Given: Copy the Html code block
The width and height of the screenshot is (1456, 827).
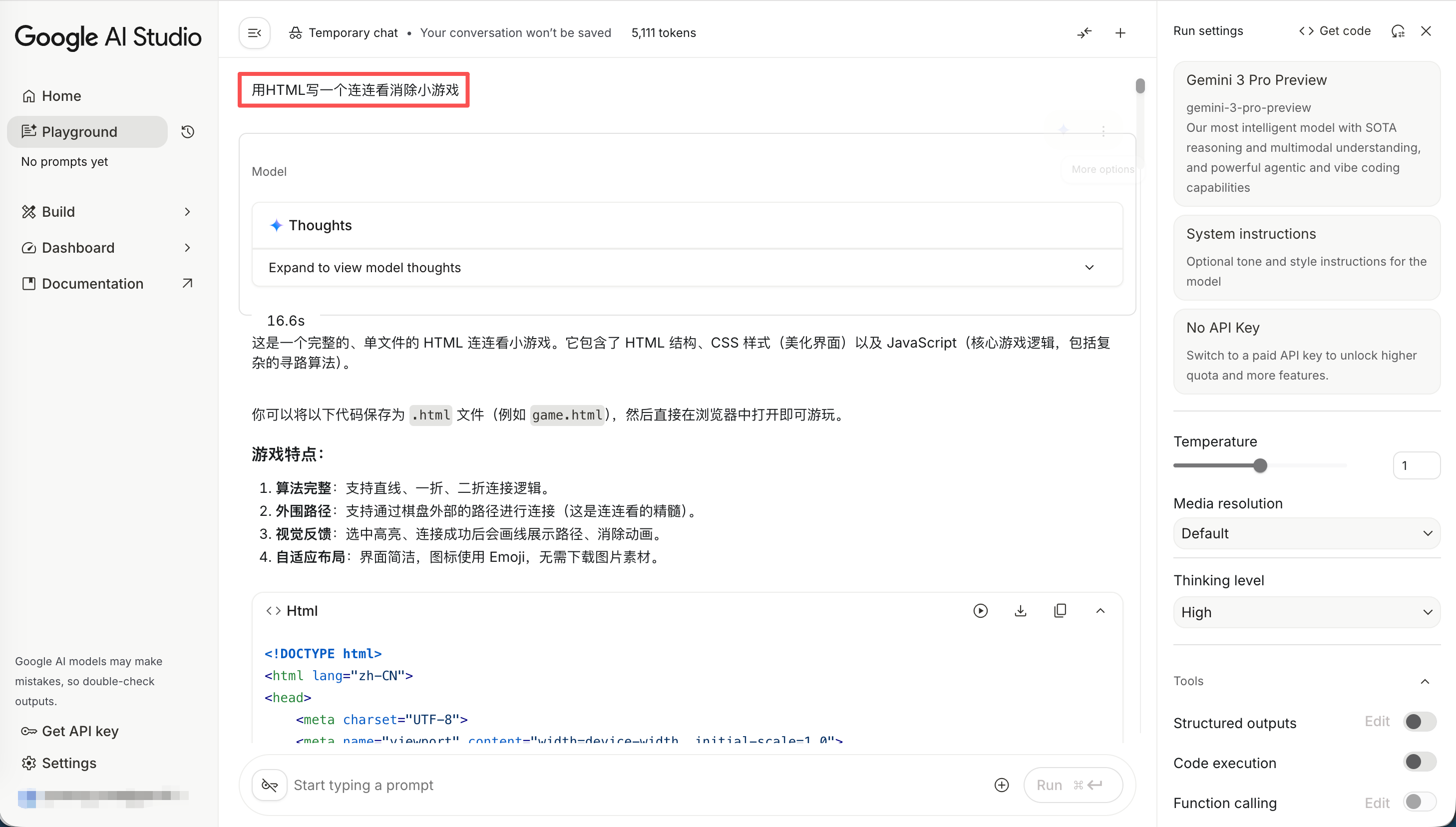Looking at the screenshot, I should click(1060, 611).
